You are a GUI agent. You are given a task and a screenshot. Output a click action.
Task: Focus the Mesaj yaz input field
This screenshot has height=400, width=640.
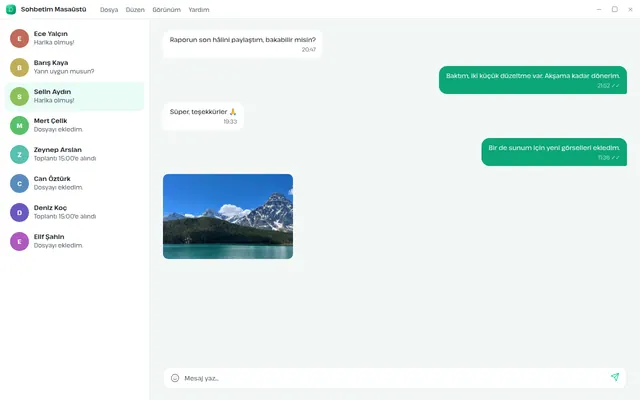pyautogui.click(x=394, y=378)
